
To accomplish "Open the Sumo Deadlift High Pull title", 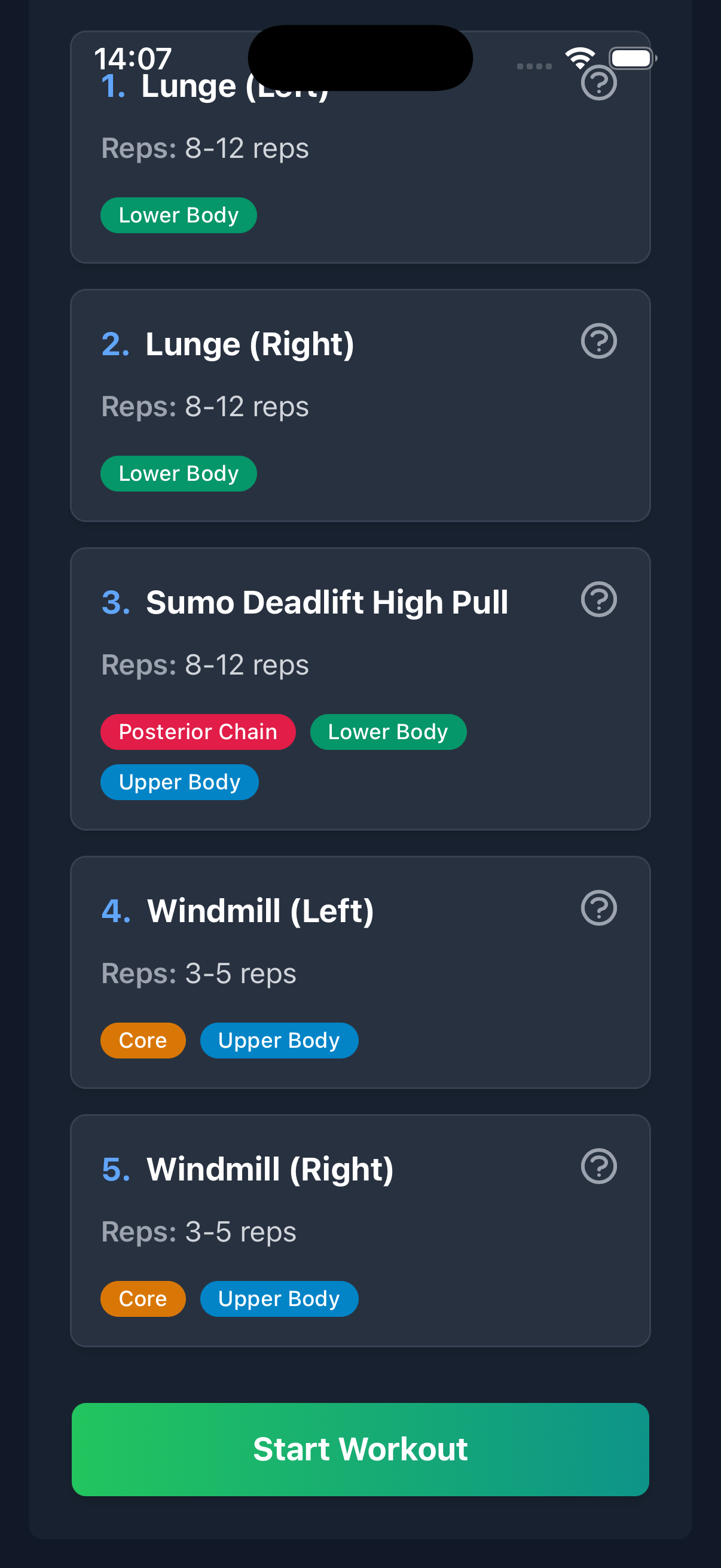I will click(x=327, y=603).
